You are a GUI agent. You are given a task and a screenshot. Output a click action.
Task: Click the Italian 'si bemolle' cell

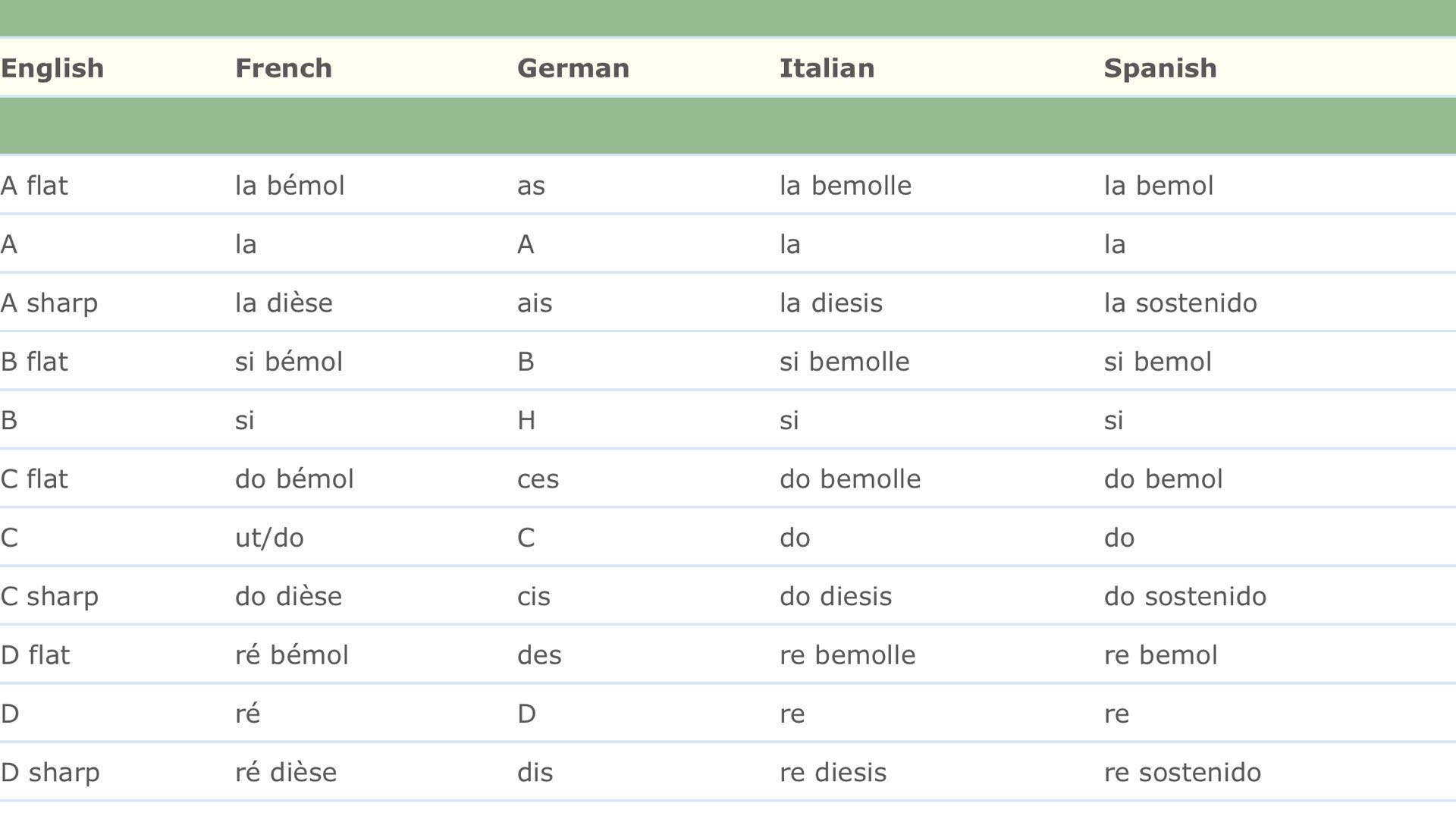(x=844, y=362)
